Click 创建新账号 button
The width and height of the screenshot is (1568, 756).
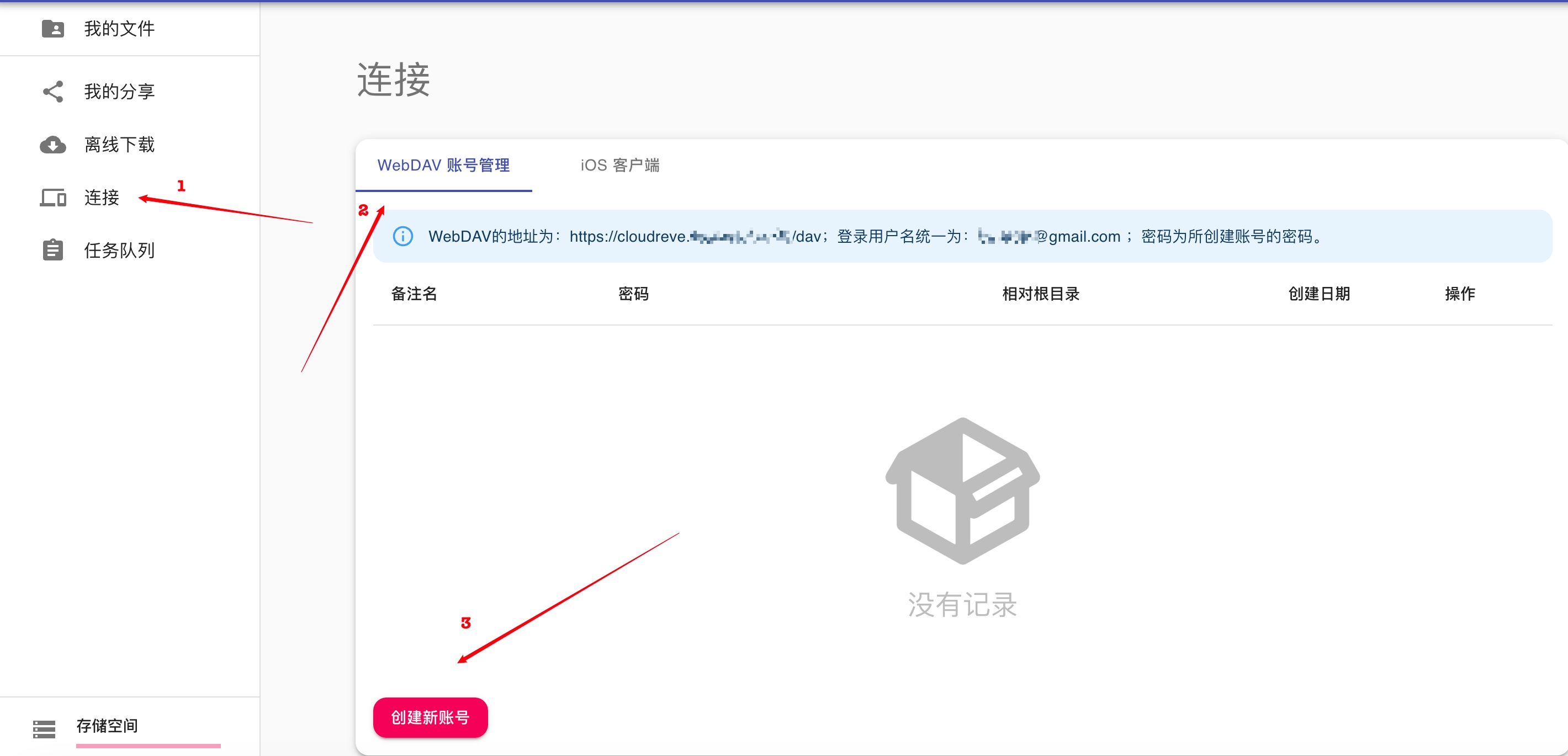tap(430, 717)
